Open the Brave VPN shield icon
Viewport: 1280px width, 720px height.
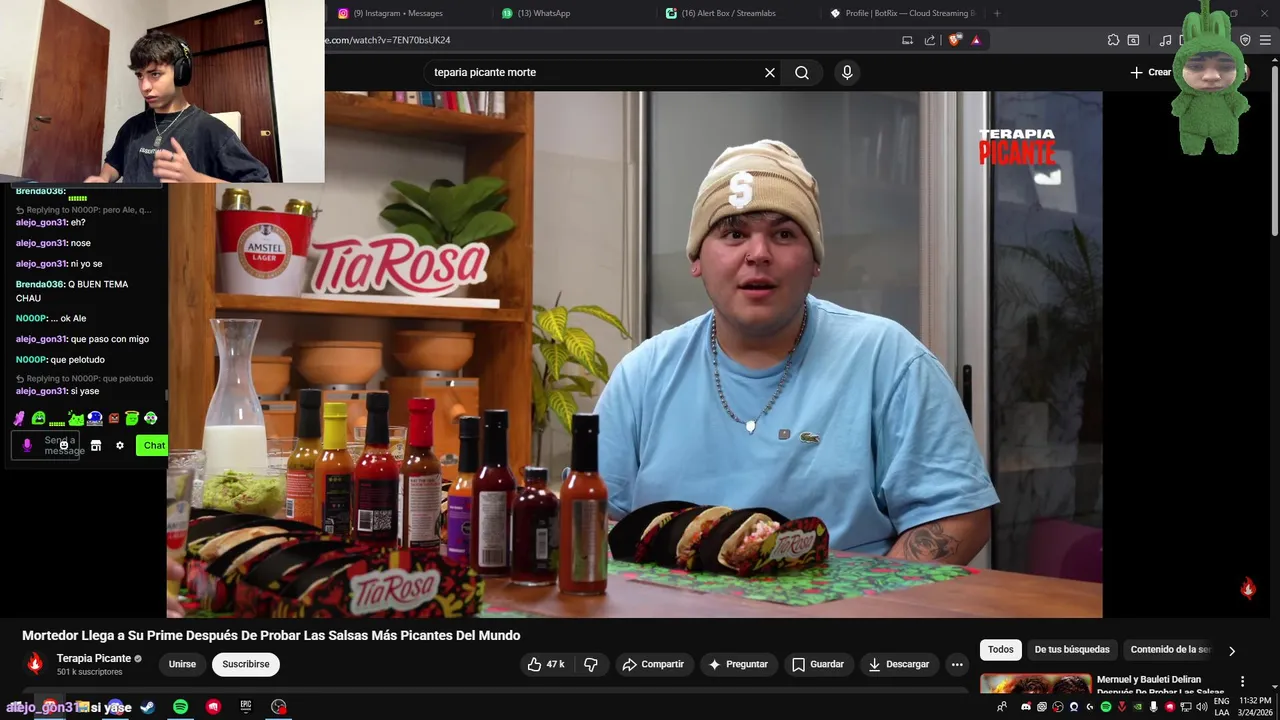pos(1245,40)
